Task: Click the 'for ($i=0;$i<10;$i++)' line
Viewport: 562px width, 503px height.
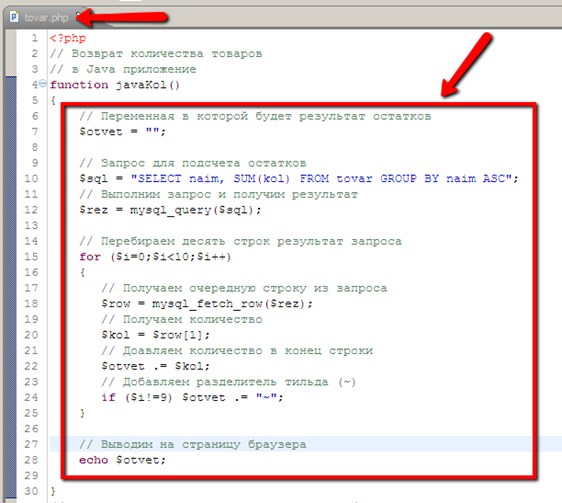Action: tap(155, 257)
